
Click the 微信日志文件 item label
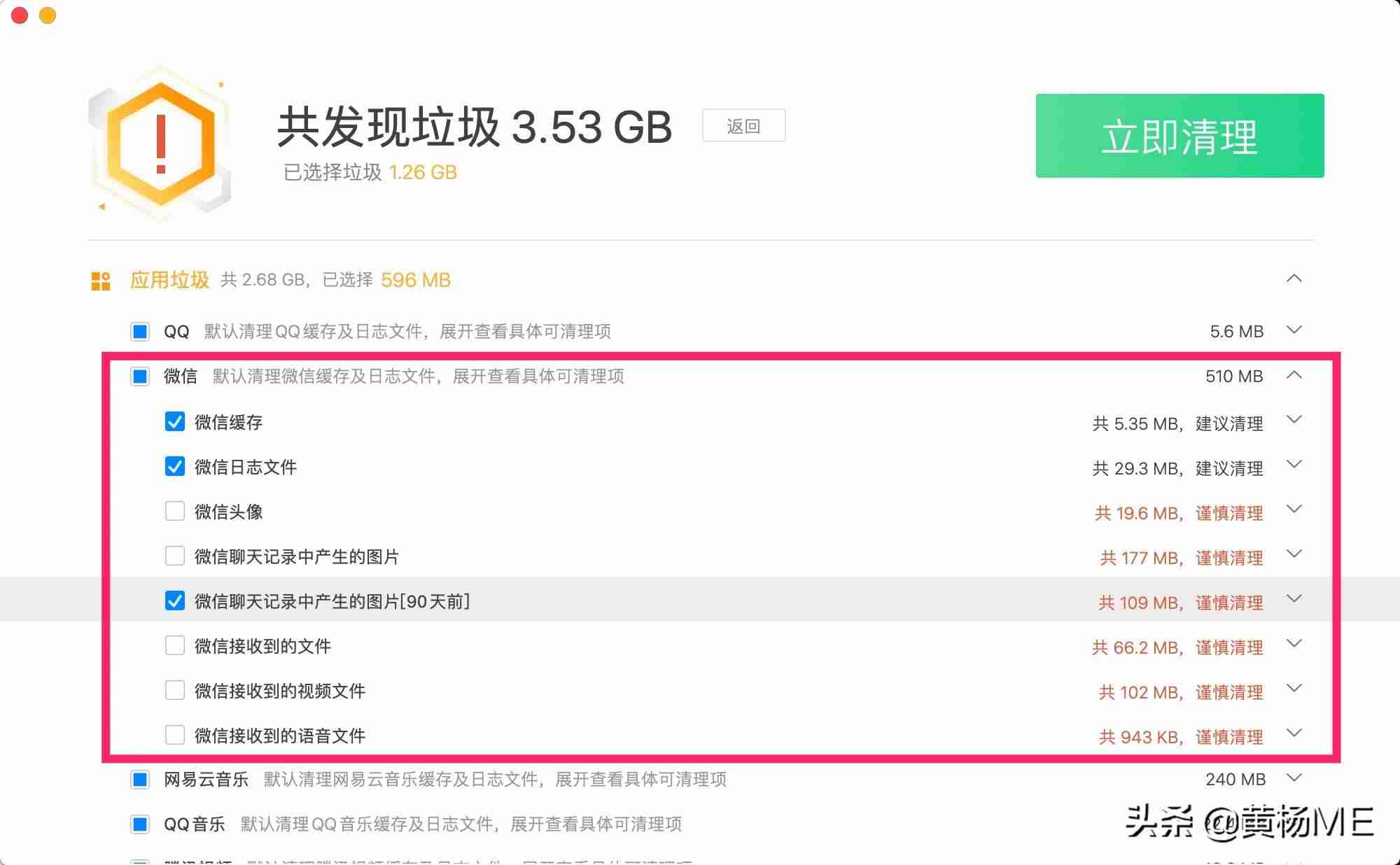(x=246, y=467)
